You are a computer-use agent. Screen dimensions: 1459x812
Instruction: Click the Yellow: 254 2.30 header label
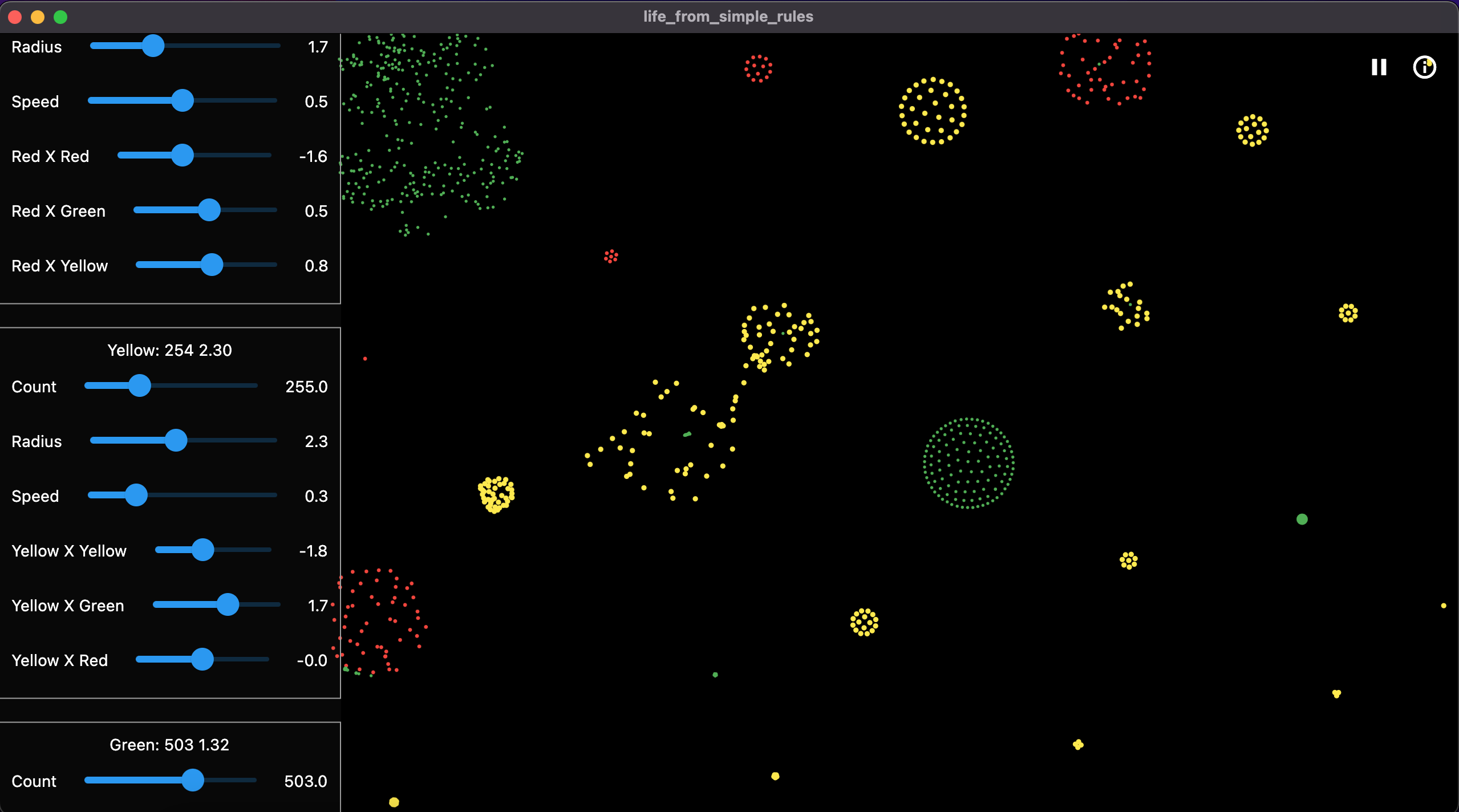[169, 350]
